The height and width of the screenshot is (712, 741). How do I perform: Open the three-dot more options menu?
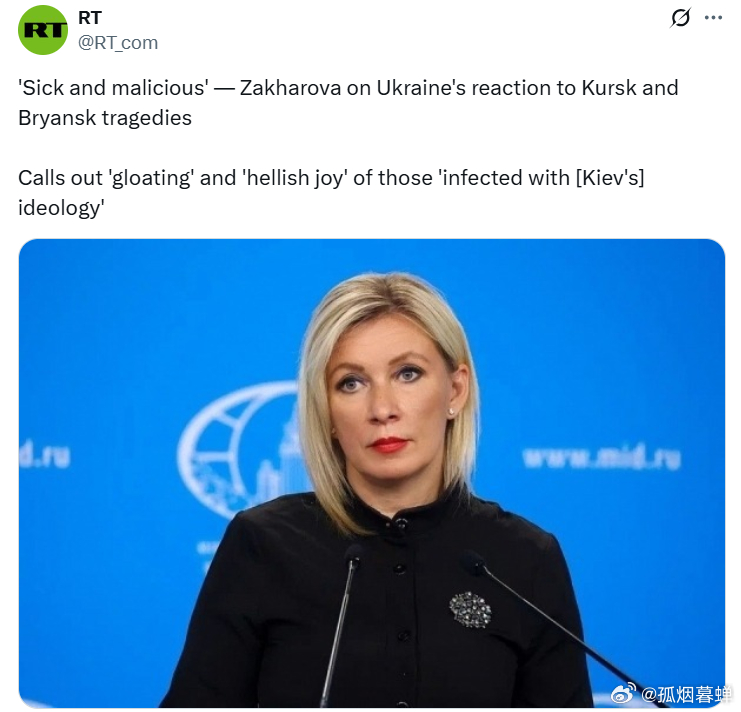713,18
